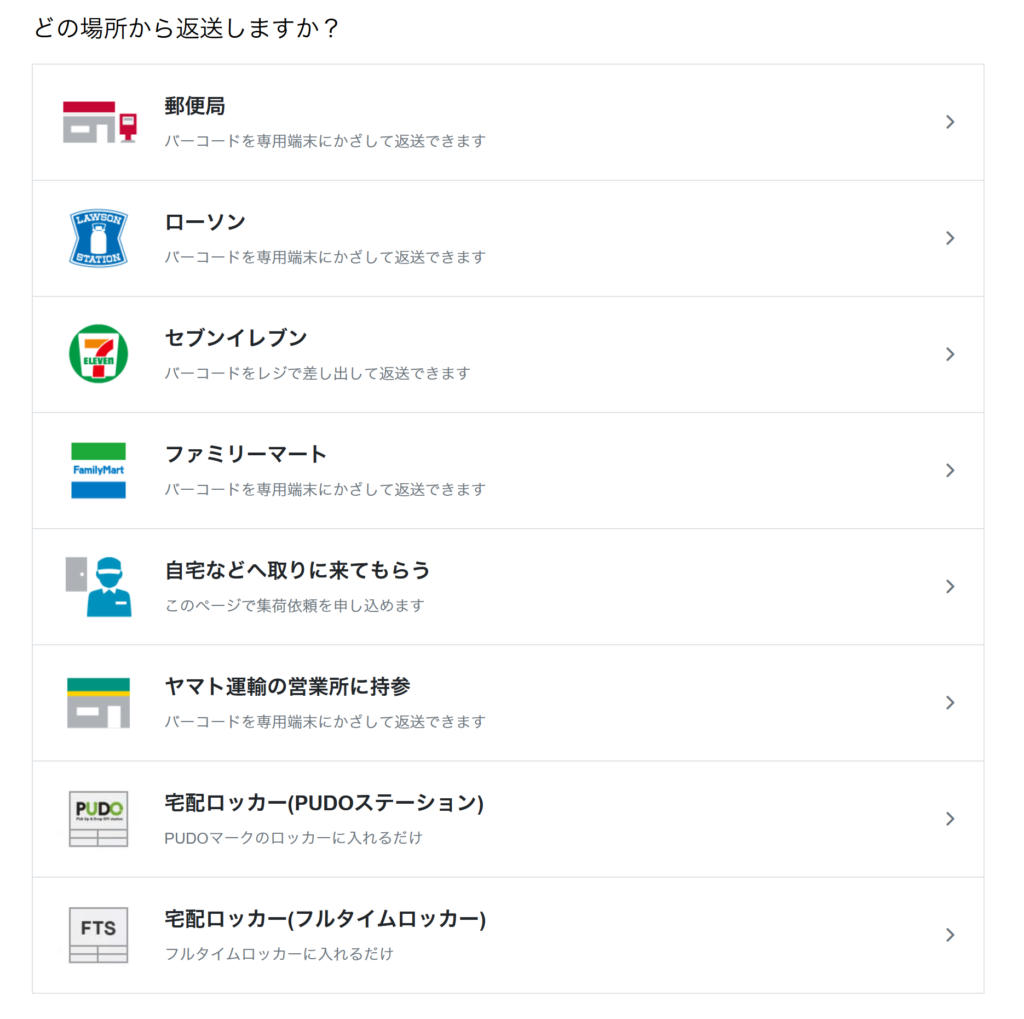The image size is (1024, 1019).
Task: Open the ファミリーマート option chevron
Action: (950, 470)
